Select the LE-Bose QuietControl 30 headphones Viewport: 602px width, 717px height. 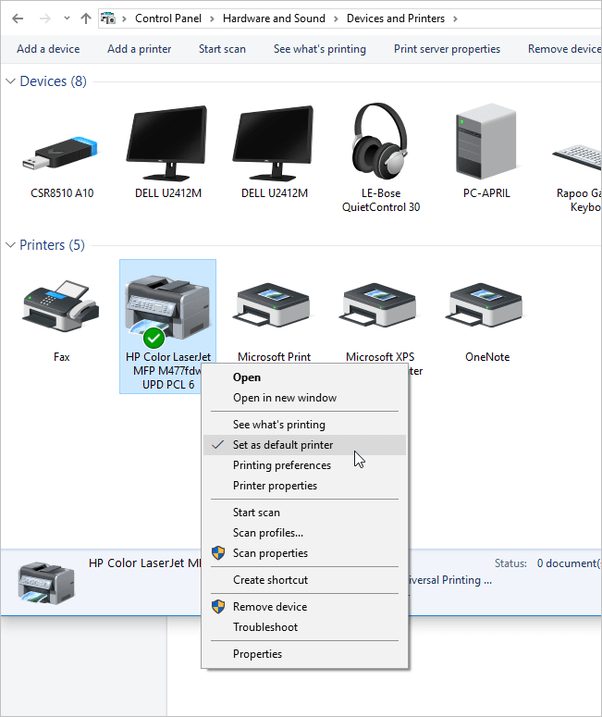point(380,141)
